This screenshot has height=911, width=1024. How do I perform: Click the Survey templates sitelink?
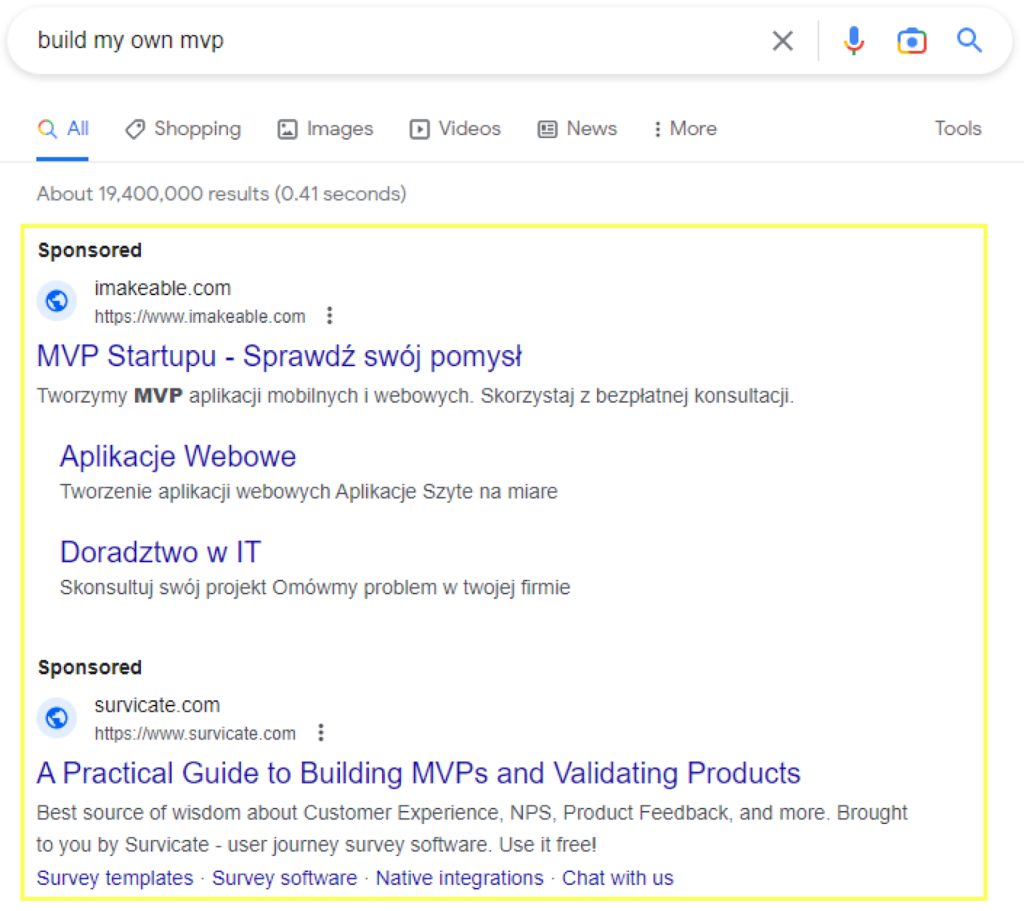click(115, 878)
